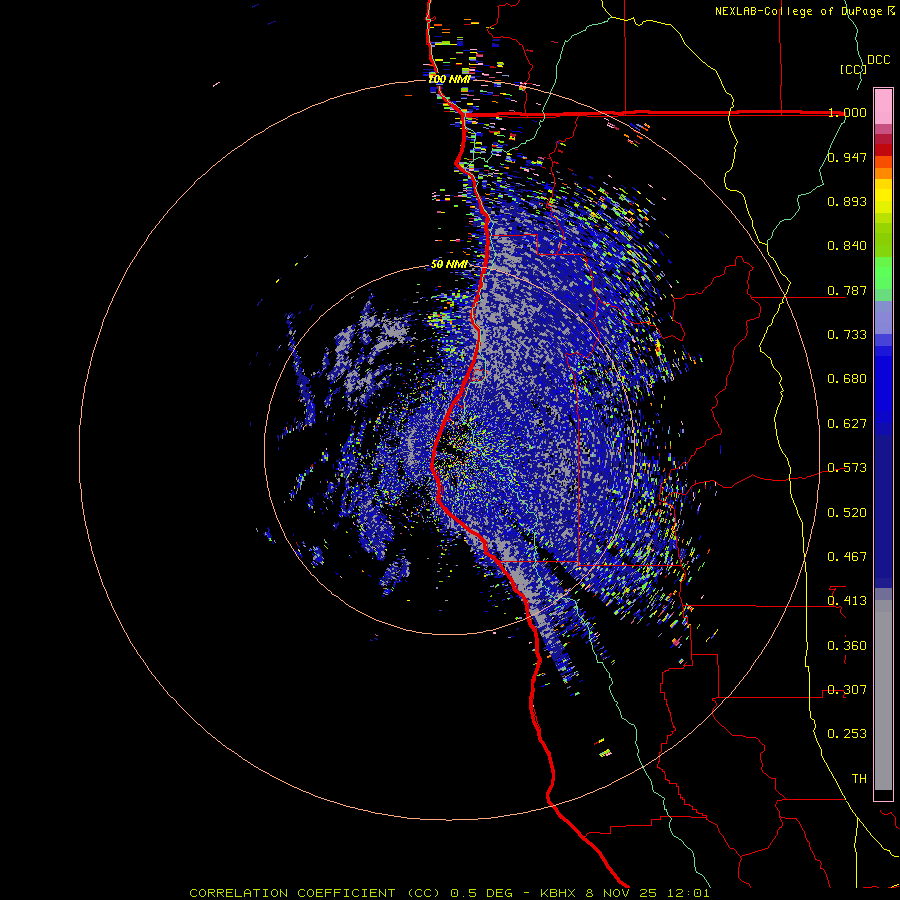Select the 0.680 scale value
The image size is (900, 900).
click(847, 379)
